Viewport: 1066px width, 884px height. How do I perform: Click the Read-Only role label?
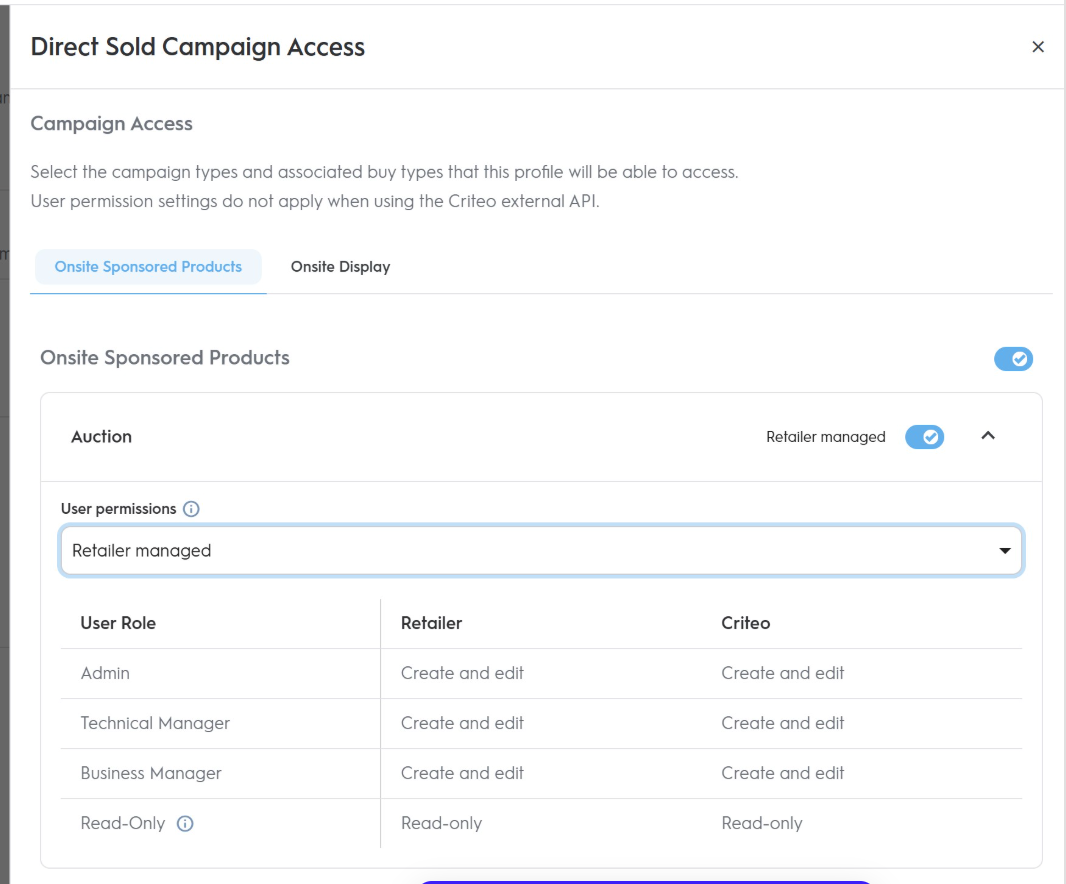point(123,823)
